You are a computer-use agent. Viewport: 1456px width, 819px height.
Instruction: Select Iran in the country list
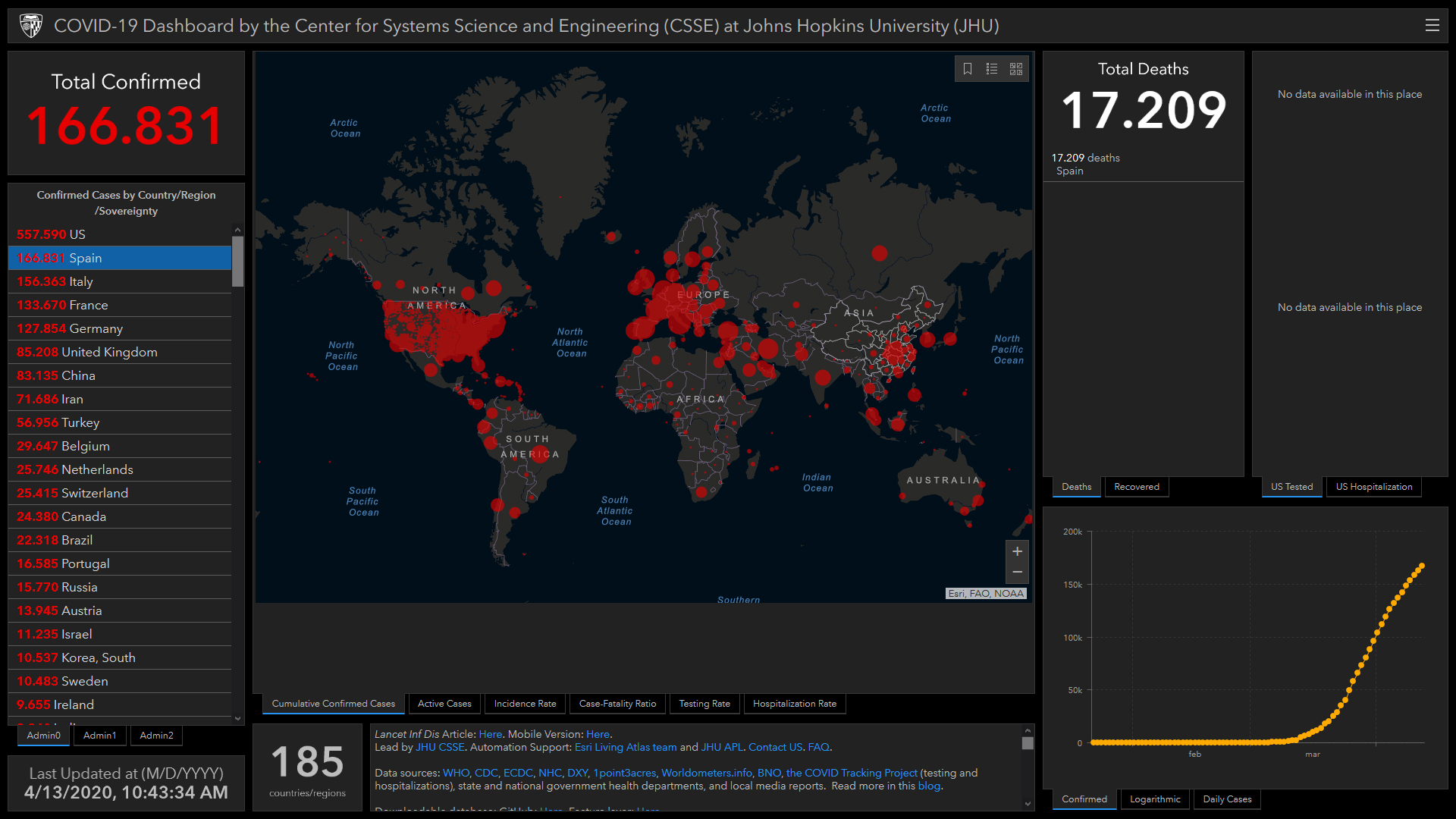[x=120, y=399]
